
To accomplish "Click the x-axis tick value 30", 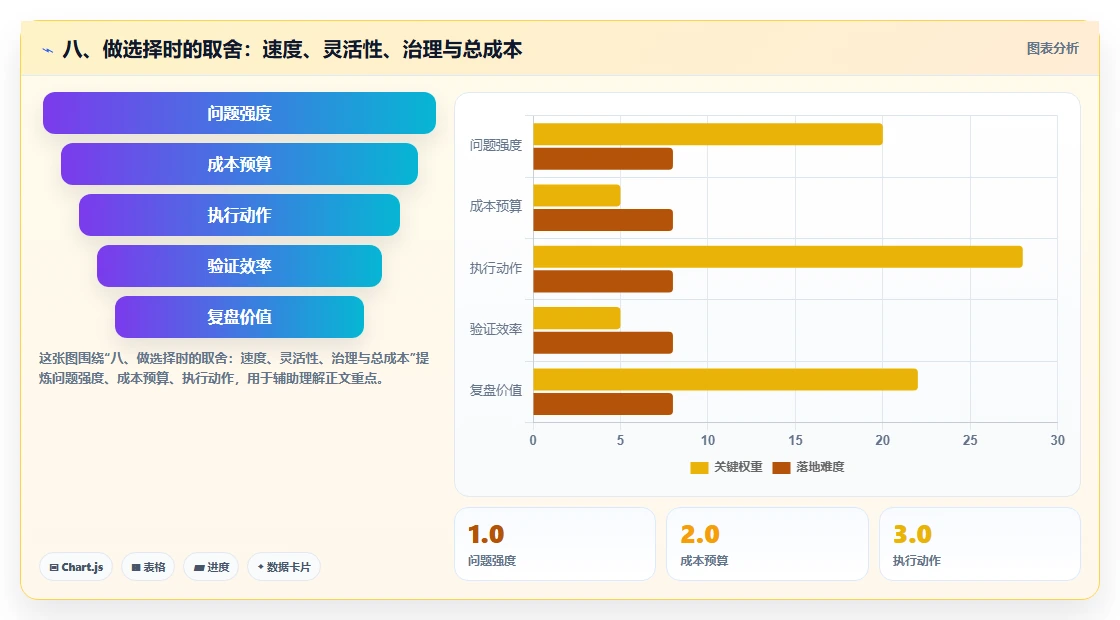I will (x=1057, y=441).
